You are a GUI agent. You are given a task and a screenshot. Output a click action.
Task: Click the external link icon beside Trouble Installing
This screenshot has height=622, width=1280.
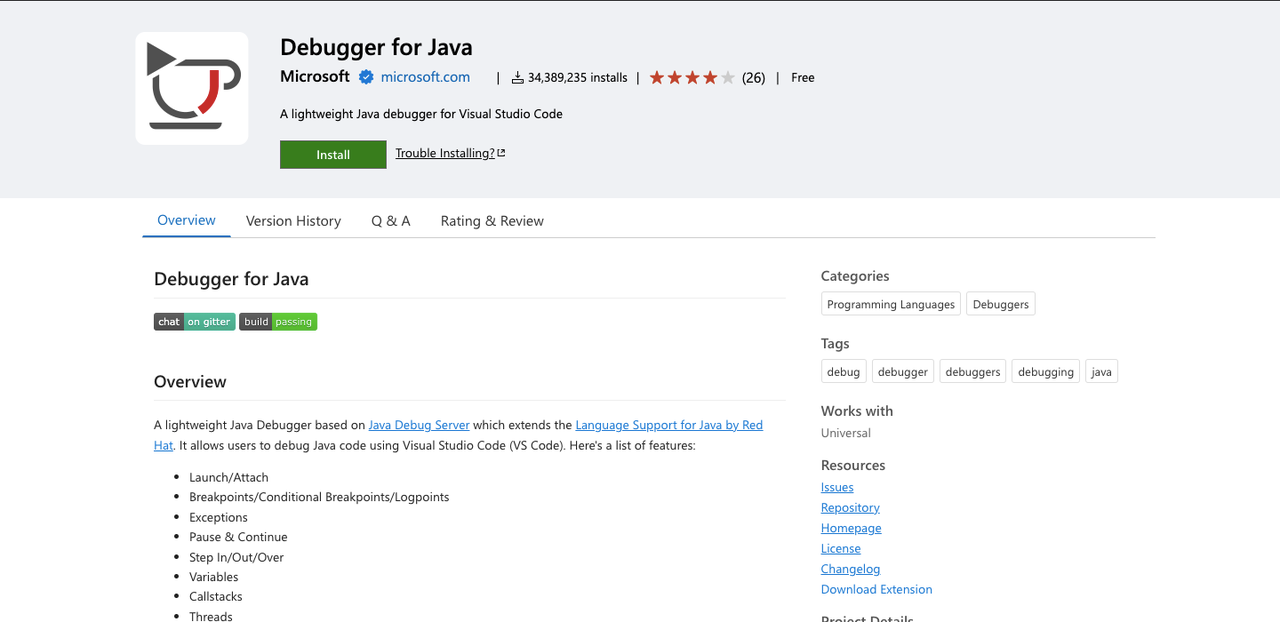[x=501, y=153]
